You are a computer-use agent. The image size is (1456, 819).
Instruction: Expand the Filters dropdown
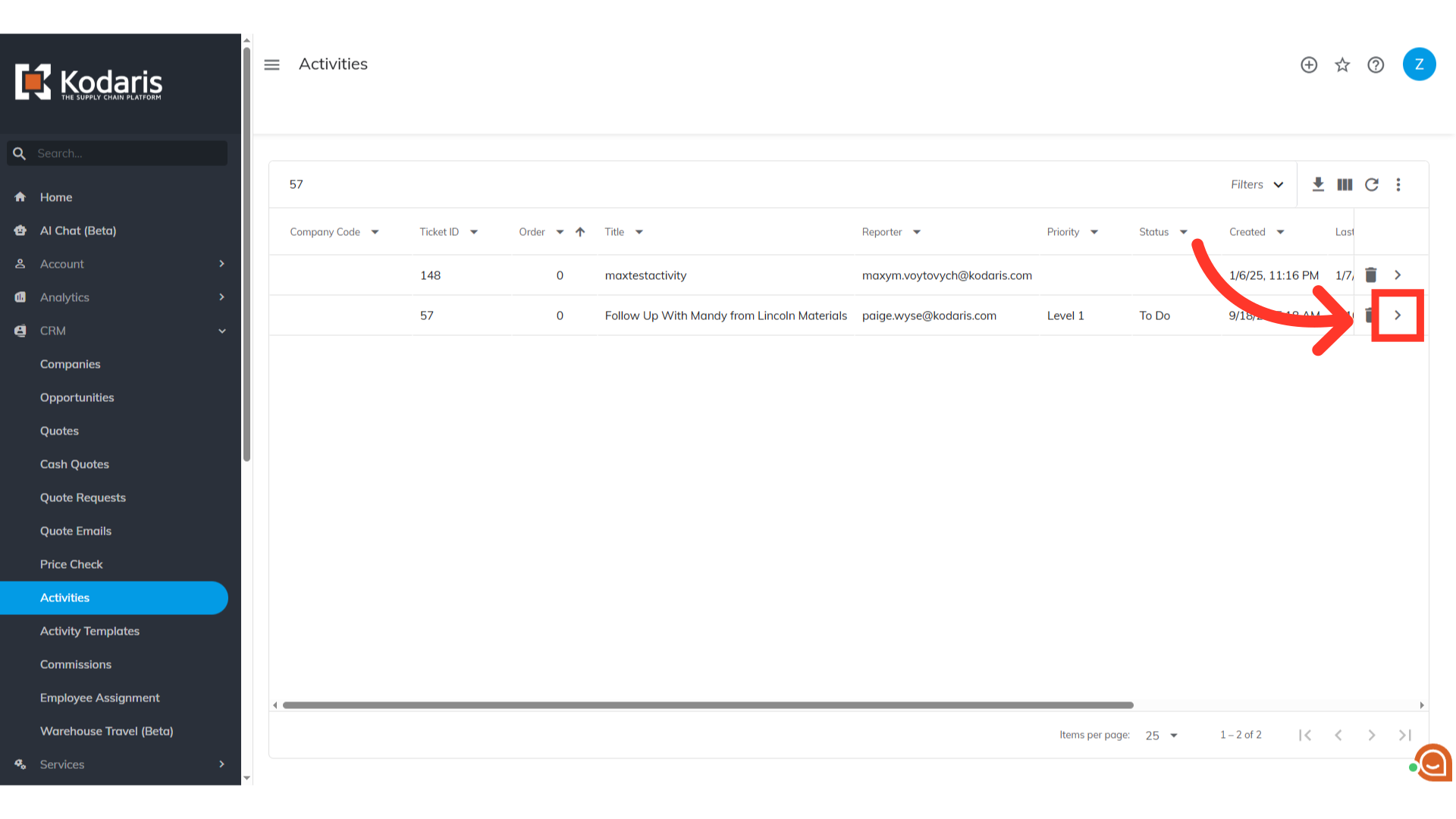[1257, 184]
